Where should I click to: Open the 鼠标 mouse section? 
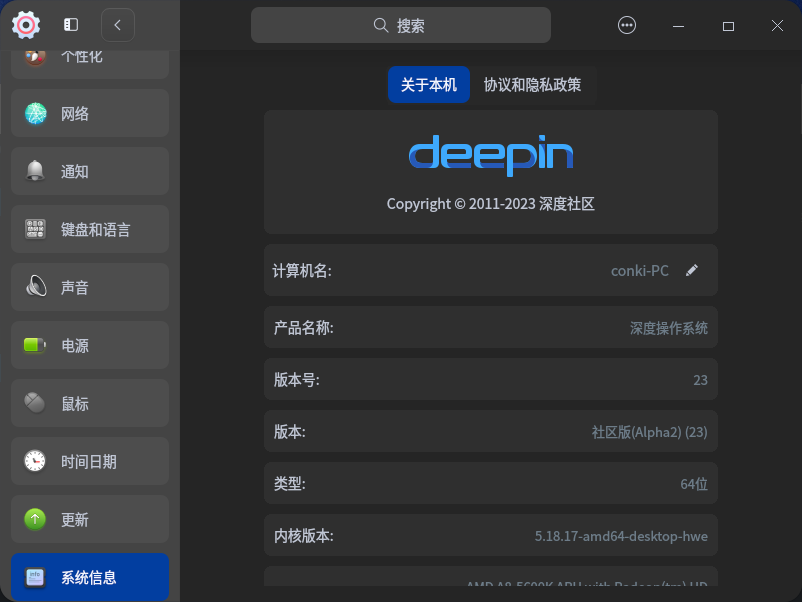[90, 403]
